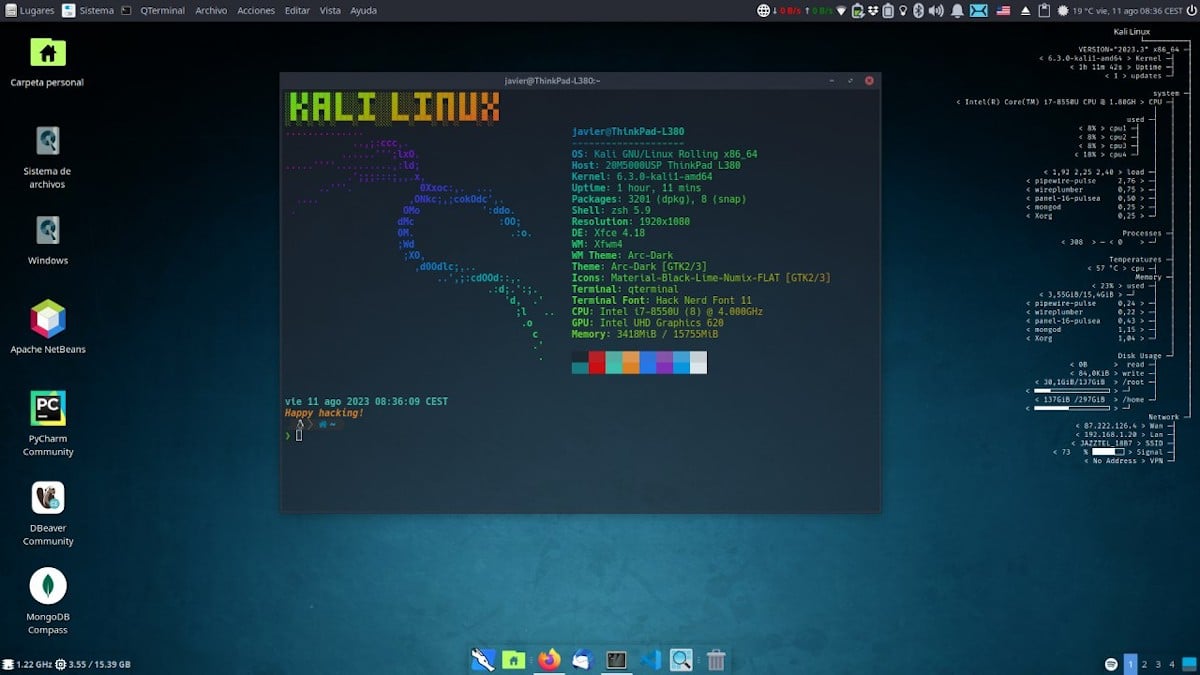Open the Lugares panel menu
Screen dimensions: 1200x675
click(x=28, y=10)
